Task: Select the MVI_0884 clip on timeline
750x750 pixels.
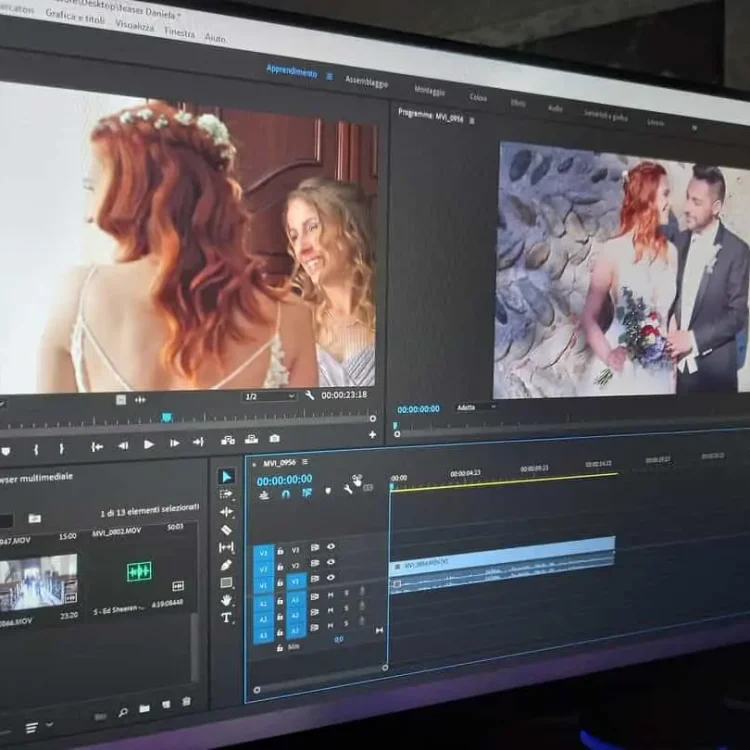Action: [502, 558]
